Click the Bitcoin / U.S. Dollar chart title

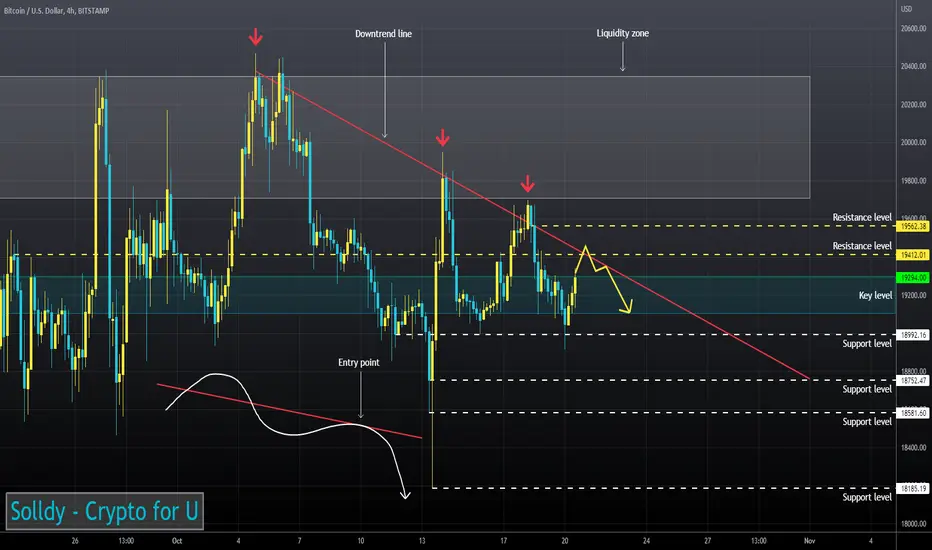click(x=56, y=11)
